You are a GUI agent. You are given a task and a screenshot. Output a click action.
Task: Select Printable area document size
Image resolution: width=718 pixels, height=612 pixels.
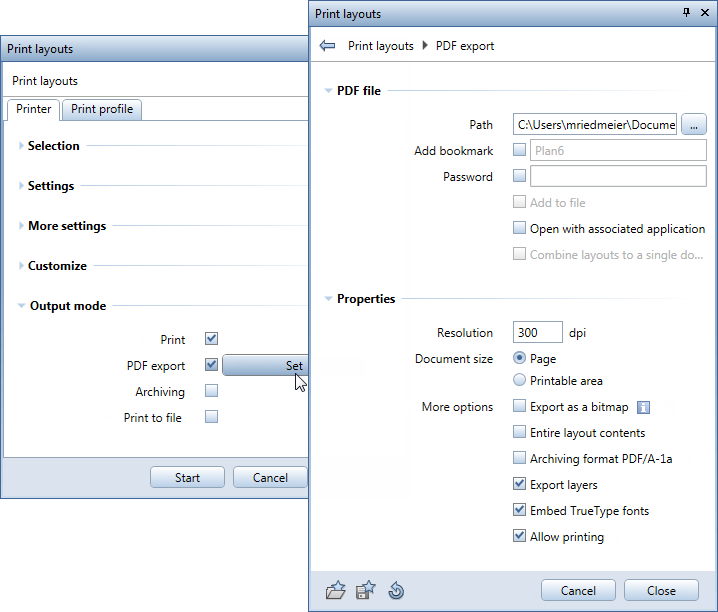click(519, 380)
